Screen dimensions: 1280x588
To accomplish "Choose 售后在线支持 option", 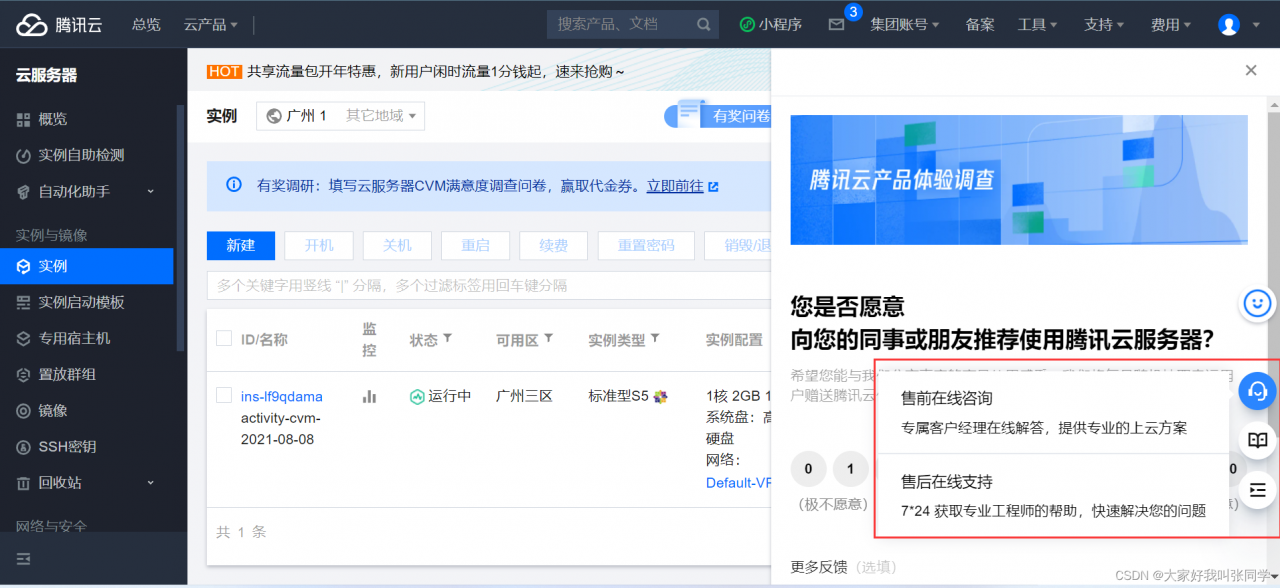I will point(1052,495).
